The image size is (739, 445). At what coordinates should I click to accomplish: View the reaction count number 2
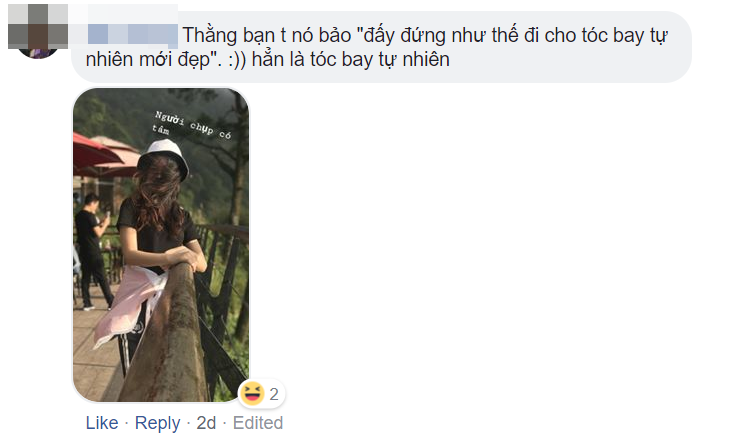click(x=274, y=394)
